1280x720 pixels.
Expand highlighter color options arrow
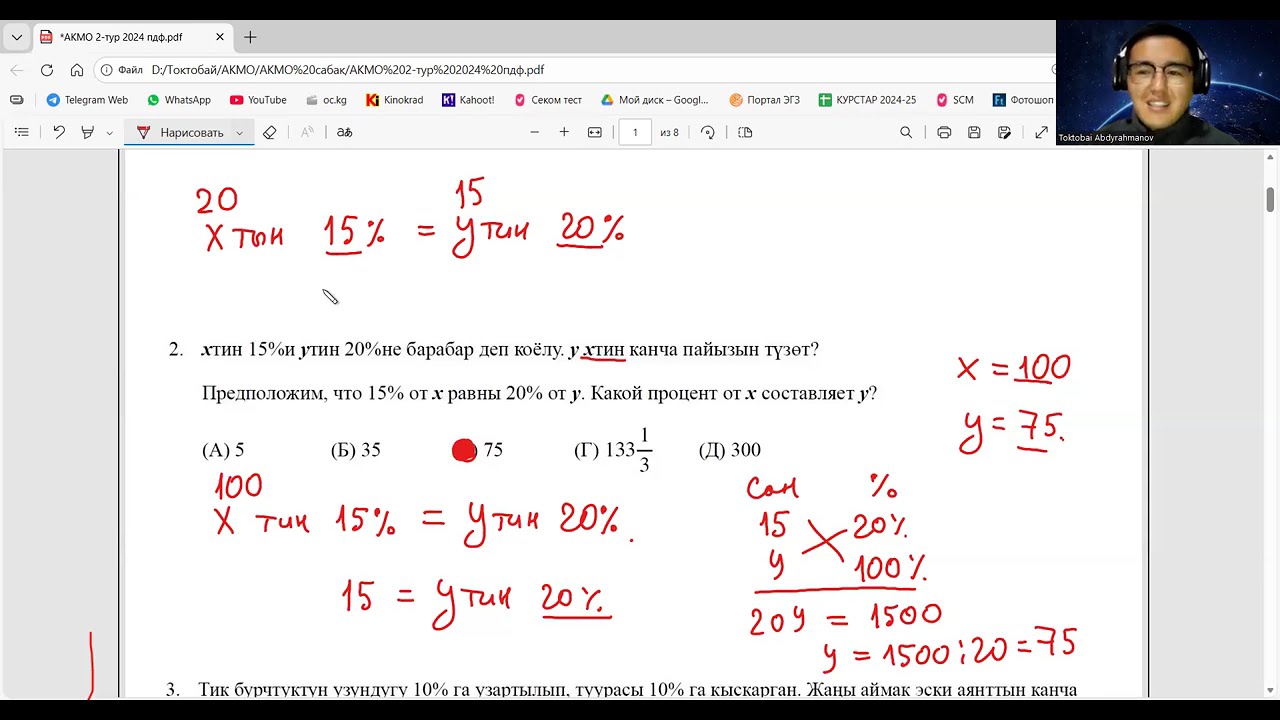pos(109,132)
